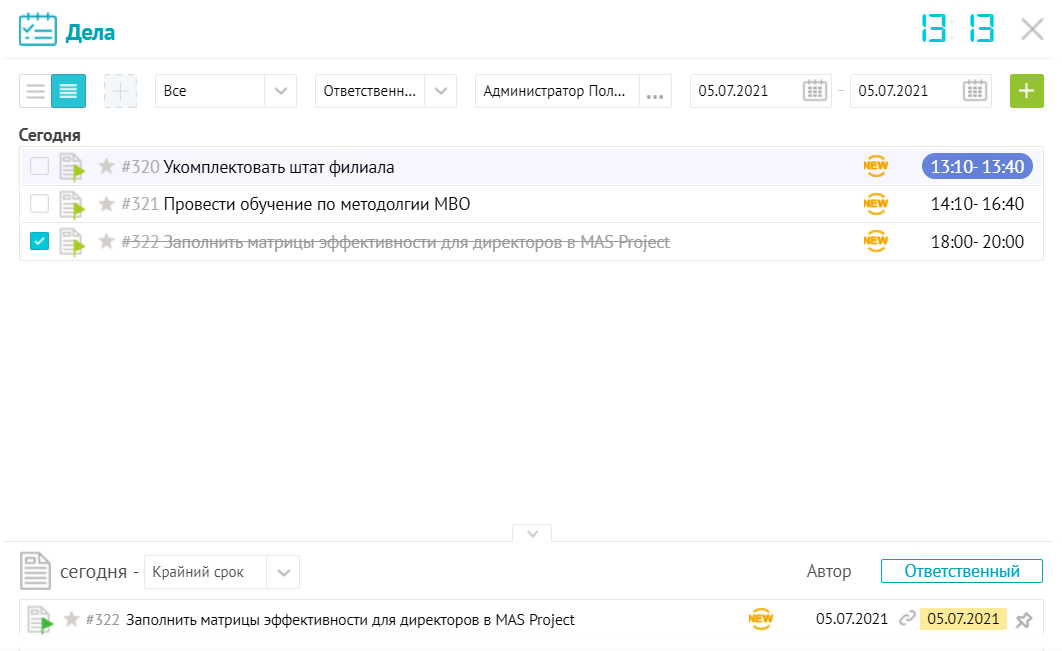The width and height of the screenshot is (1062, 651).
Task: Switch to the detailed list view icon
Action: (x=67, y=90)
